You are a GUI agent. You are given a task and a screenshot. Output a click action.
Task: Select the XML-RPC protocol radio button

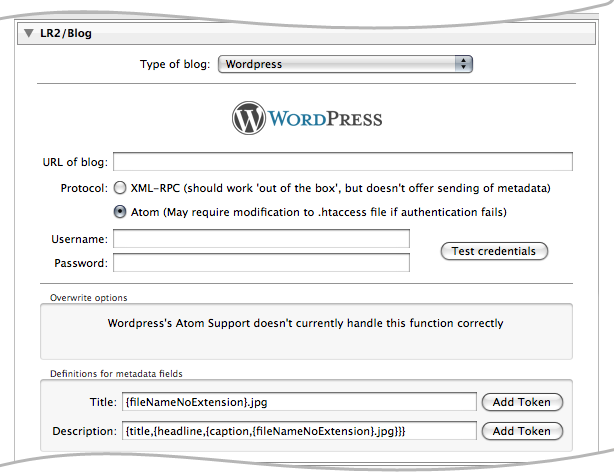(120, 187)
